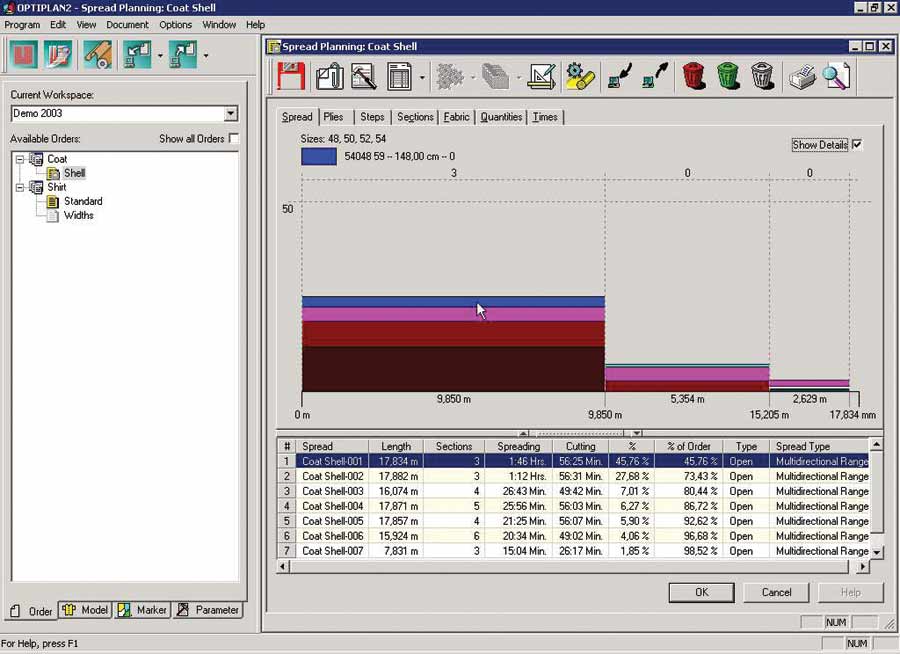Switch to the Plies tab

click(333, 117)
